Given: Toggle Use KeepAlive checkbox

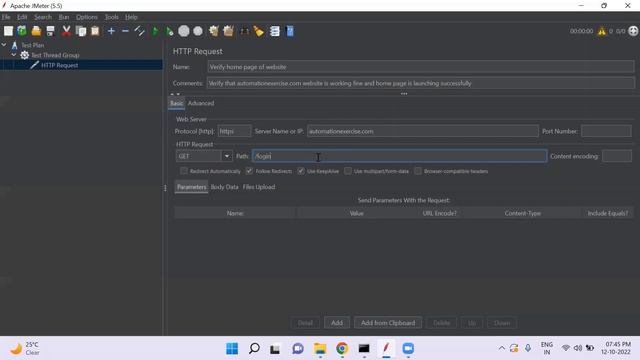Looking at the screenshot, I should tap(301, 171).
